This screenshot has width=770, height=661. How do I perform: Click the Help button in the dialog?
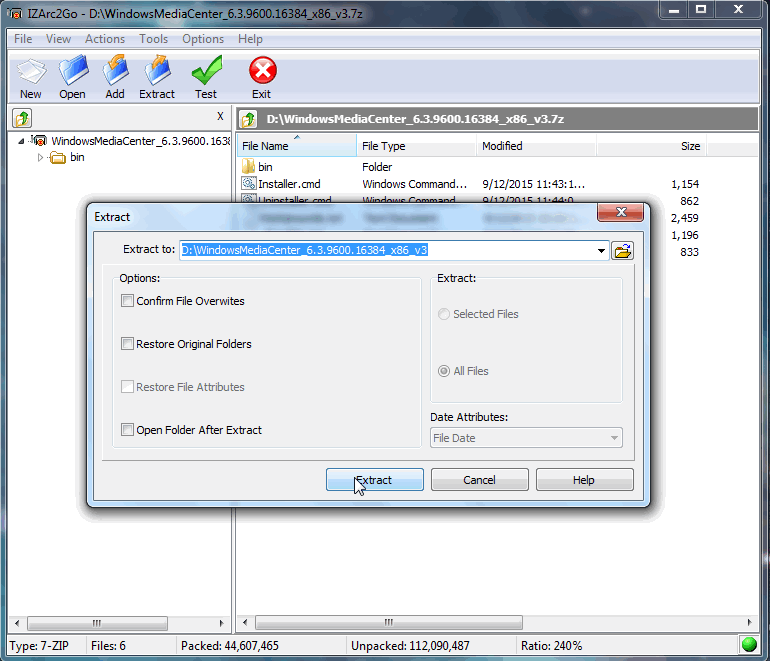[x=584, y=479]
